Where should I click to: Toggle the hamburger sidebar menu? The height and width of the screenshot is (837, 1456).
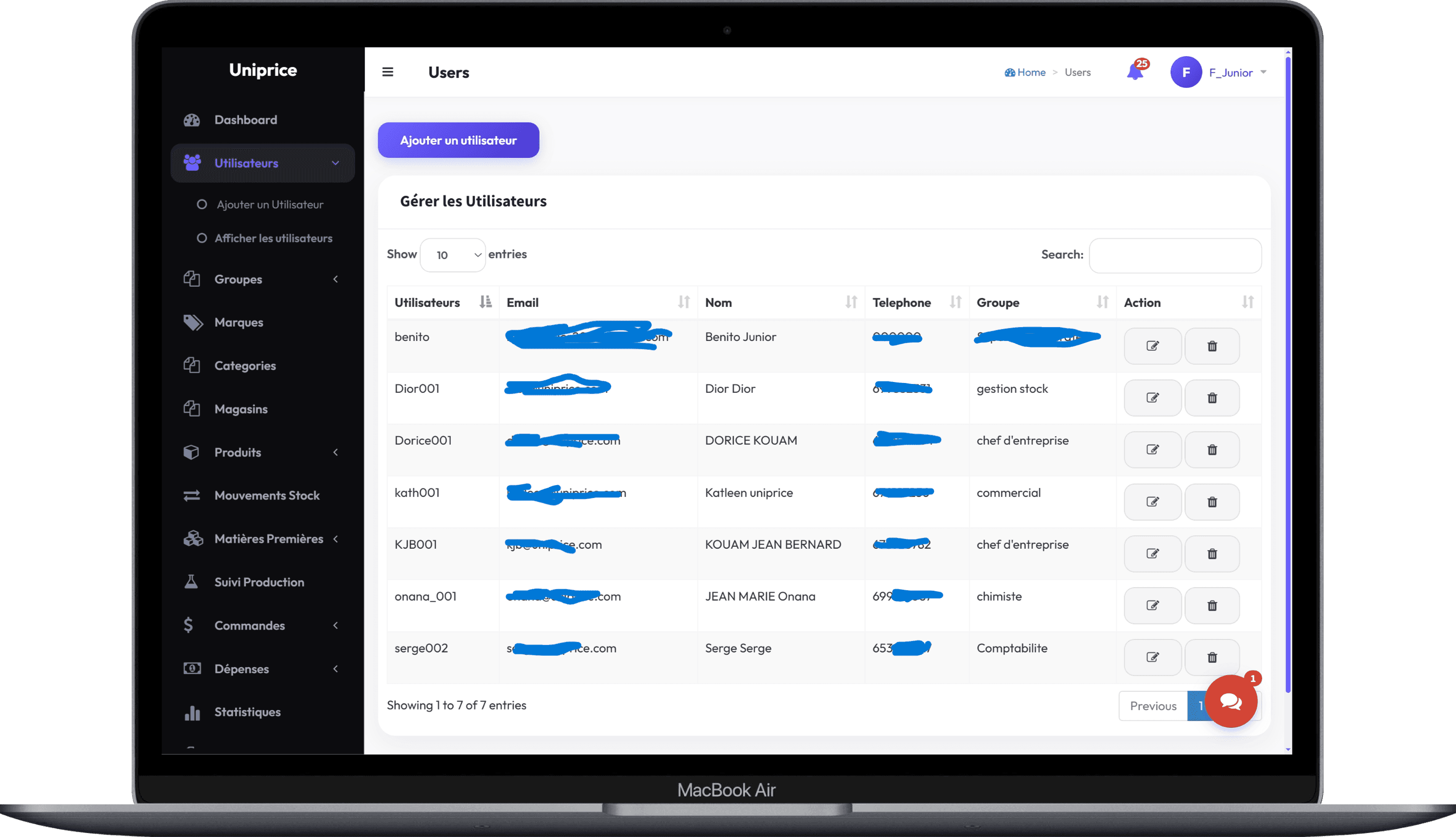388,72
